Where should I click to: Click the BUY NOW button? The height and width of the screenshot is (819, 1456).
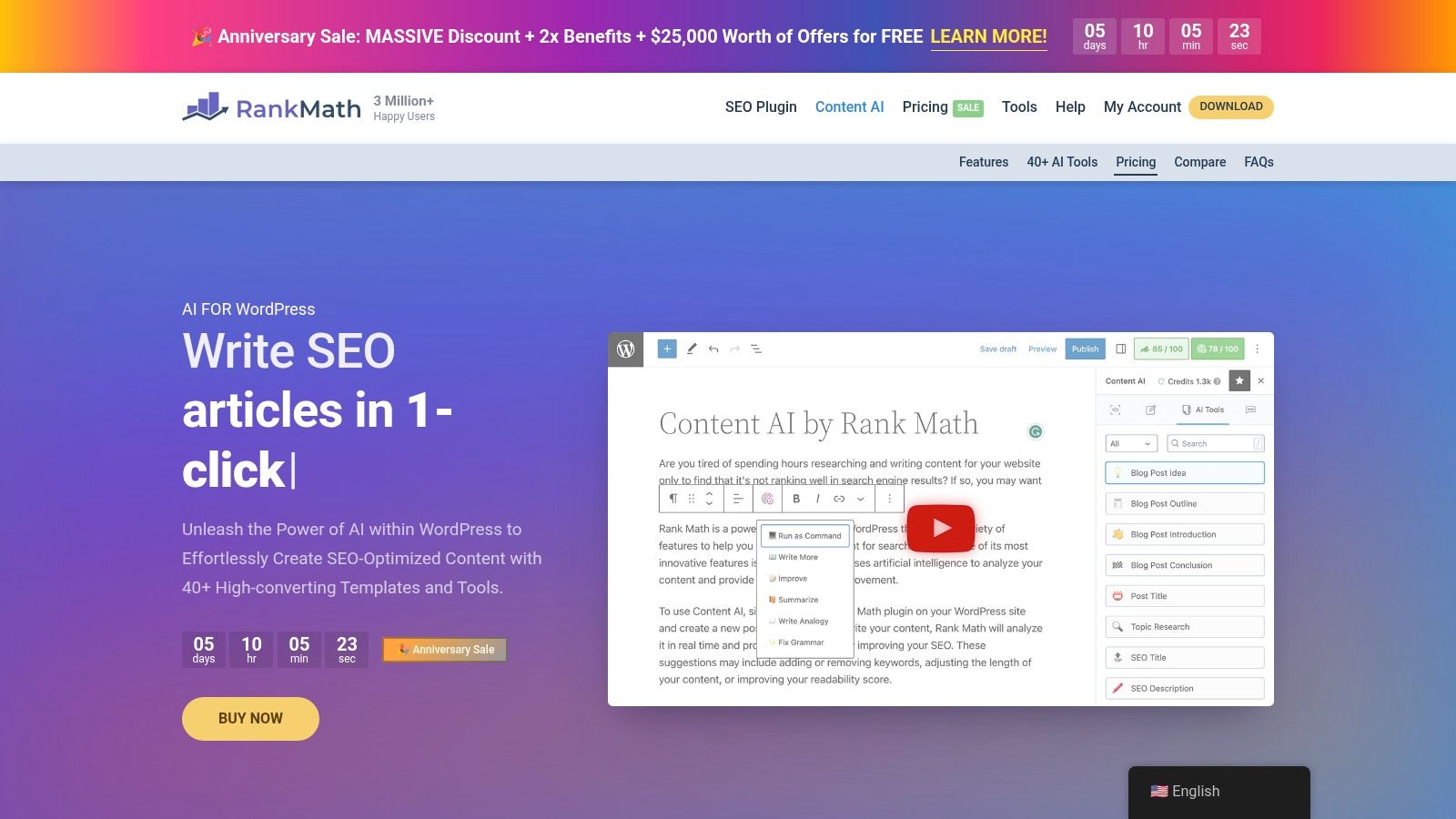point(250,718)
